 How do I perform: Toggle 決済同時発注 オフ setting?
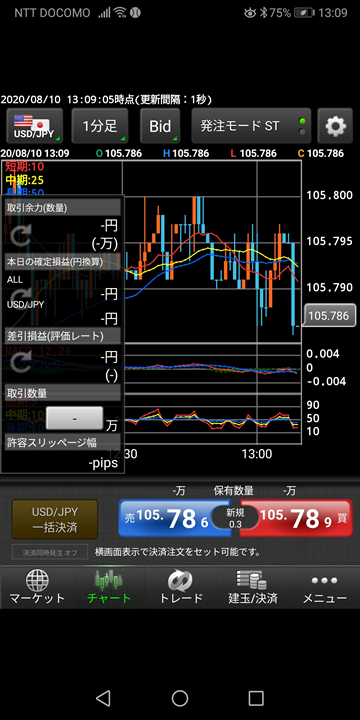point(50,552)
